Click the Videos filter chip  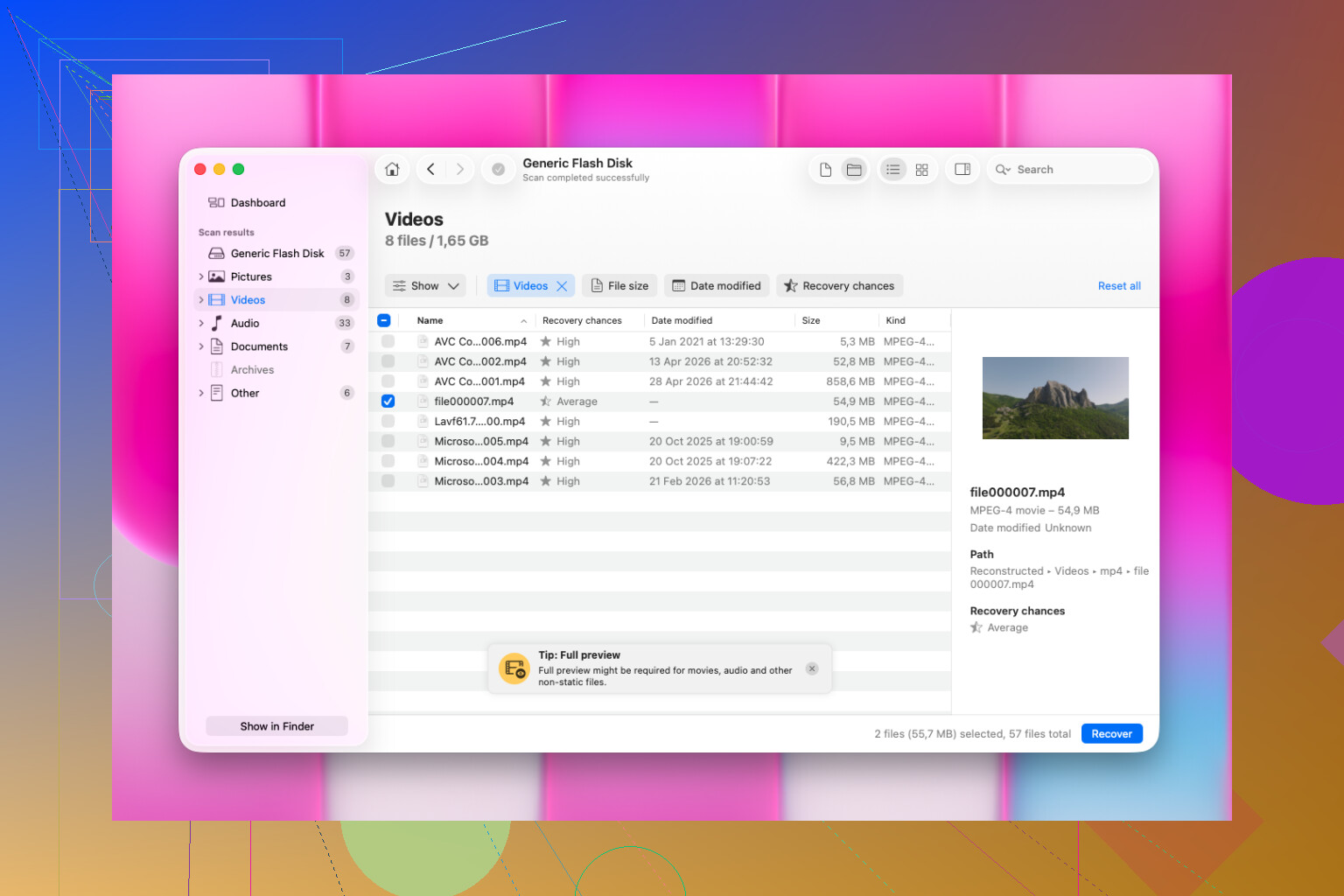coord(530,286)
